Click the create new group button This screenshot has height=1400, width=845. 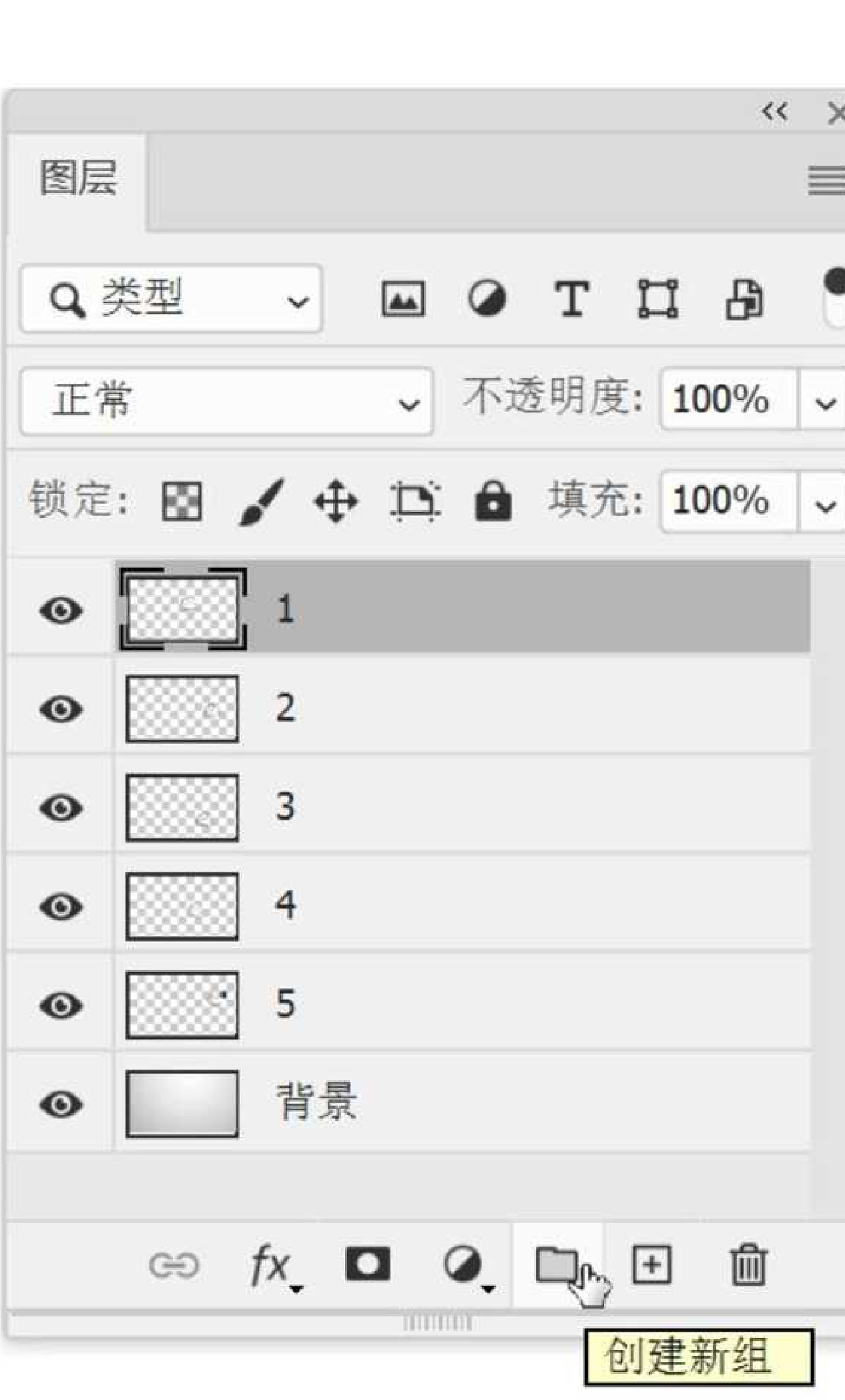tap(557, 1264)
